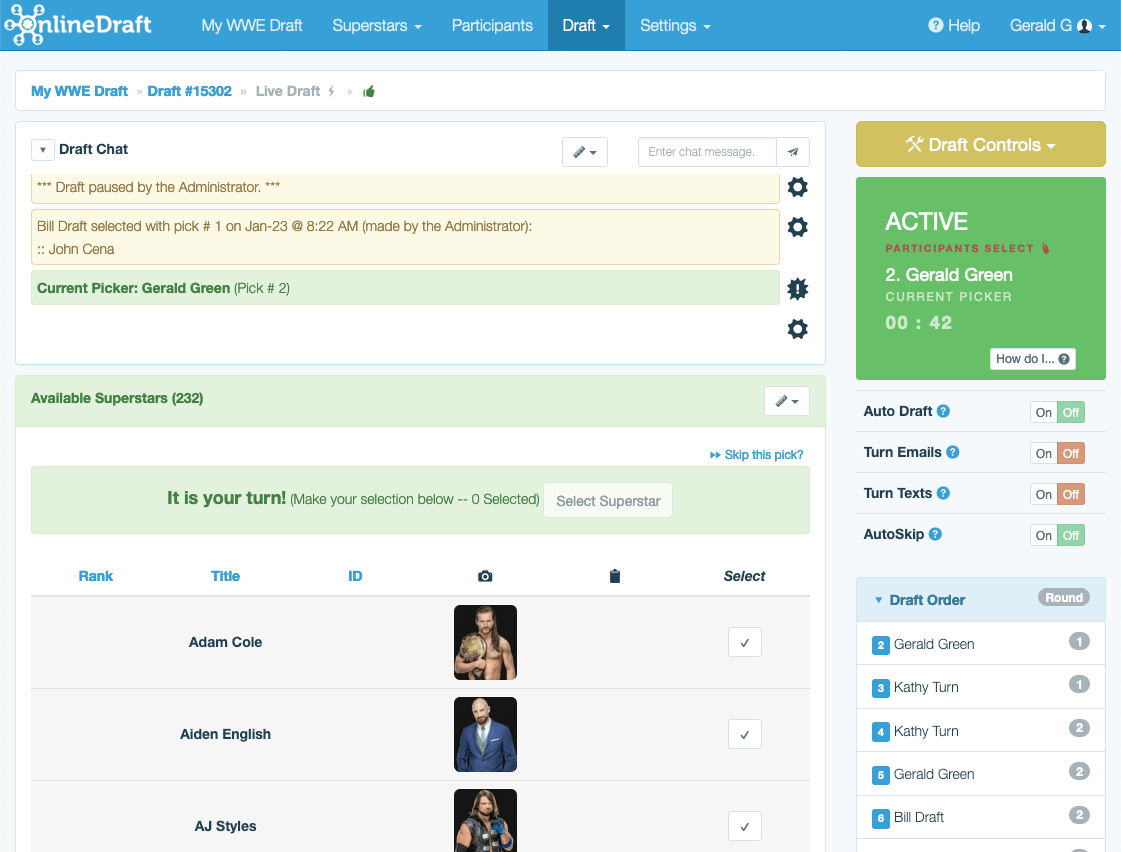The height and width of the screenshot is (852, 1121).
Task: Turn Turn Emails Off
Action: pyautogui.click(x=1071, y=453)
